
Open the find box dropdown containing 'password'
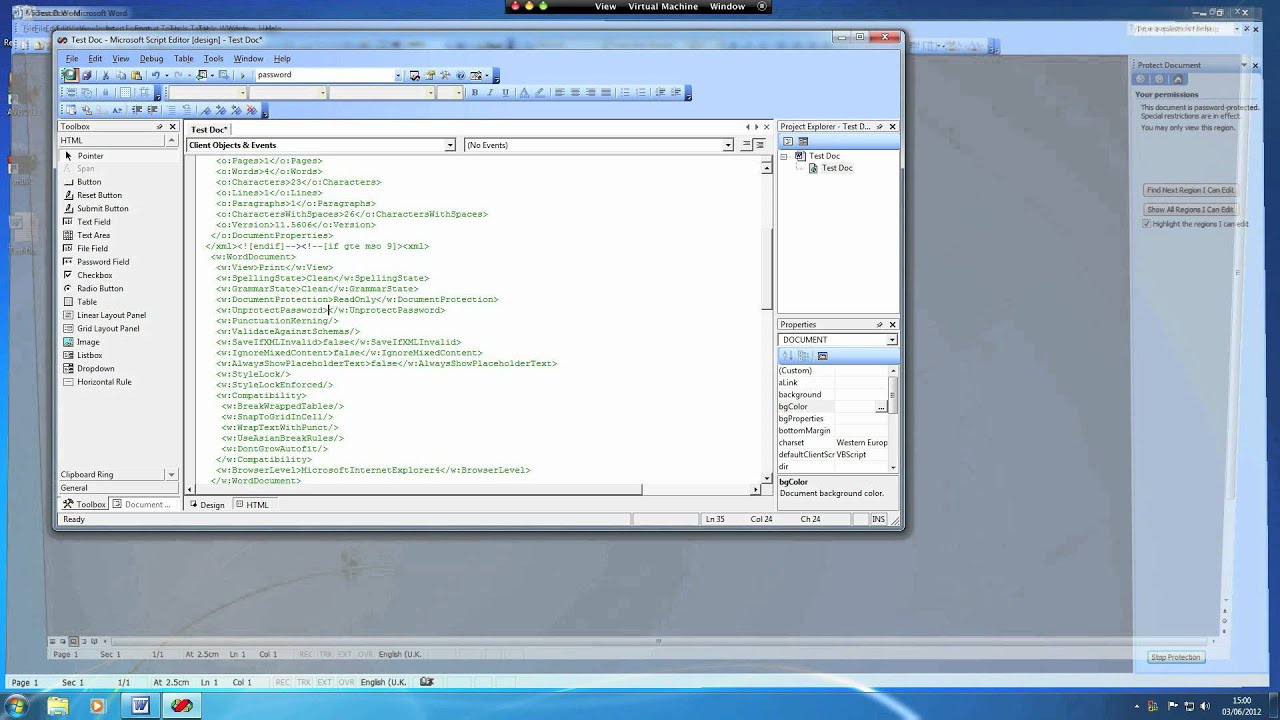(398, 75)
